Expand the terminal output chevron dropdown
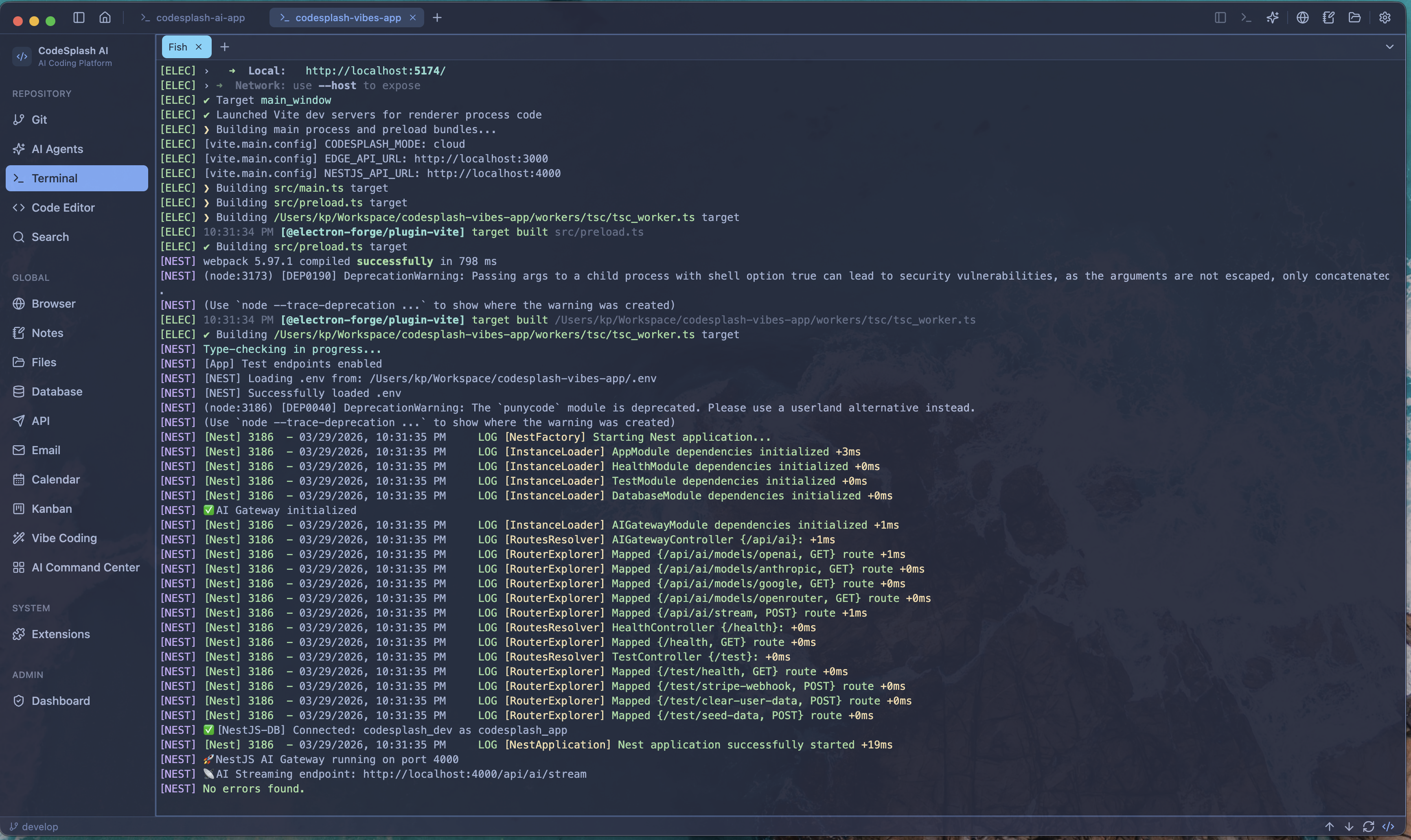The height and width of the screenshot is (840, 1411). click(x=1390, y=46)
